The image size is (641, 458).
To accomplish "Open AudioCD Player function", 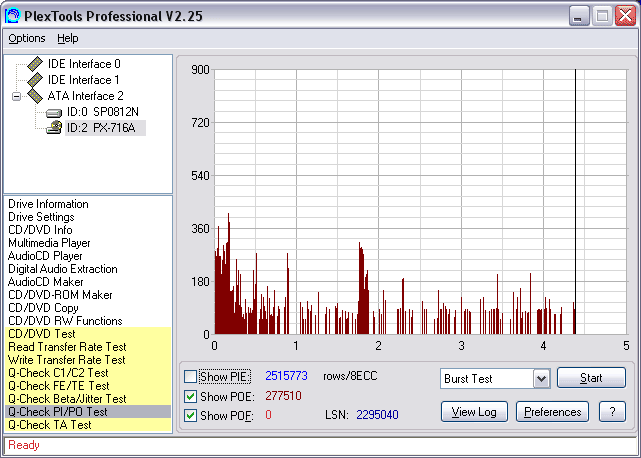I will click(x=45, y=256).
